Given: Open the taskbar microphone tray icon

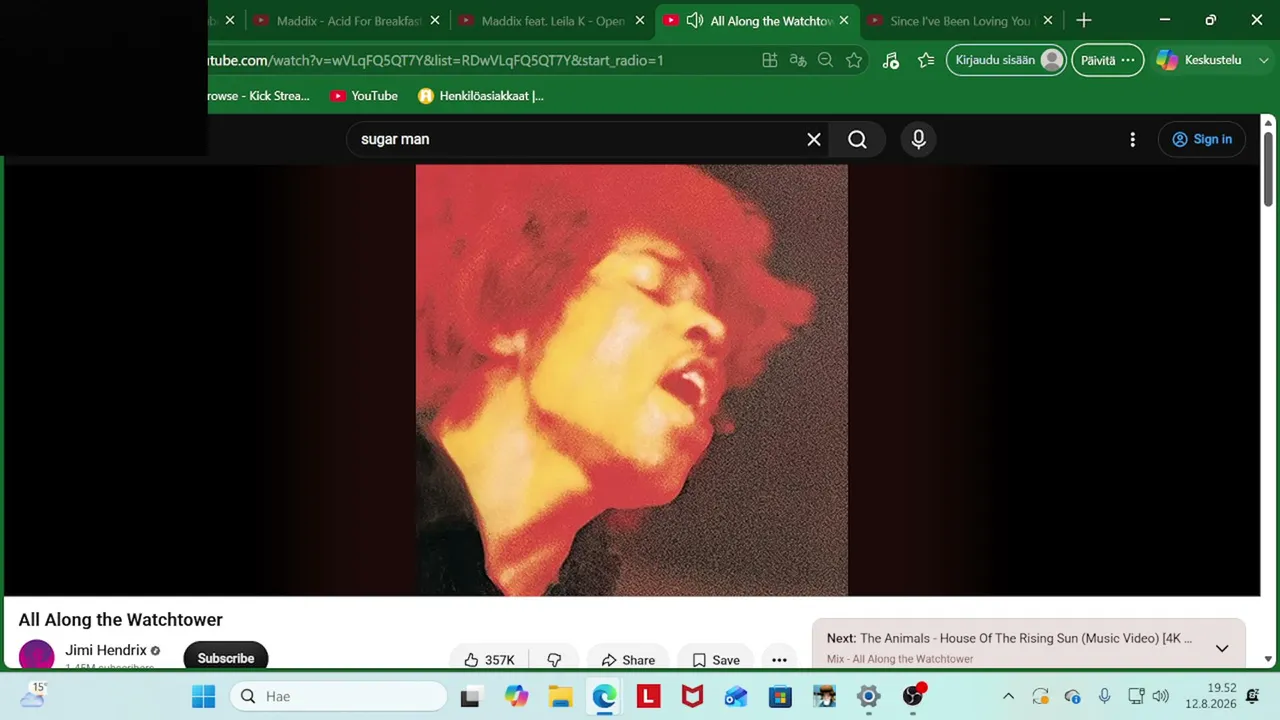Looking at the screenshot, I should pyautogui.click(x=1104, y=696).
